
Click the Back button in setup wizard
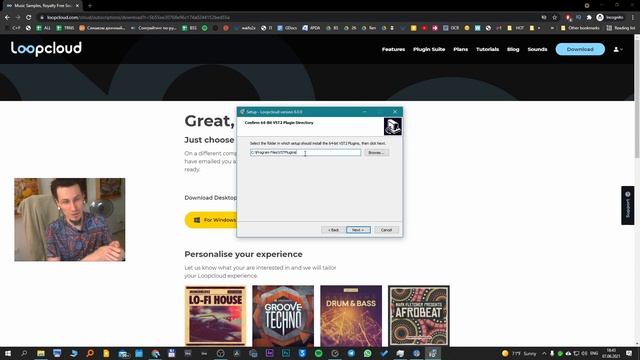pyautogui.click(x=333, y=230)
